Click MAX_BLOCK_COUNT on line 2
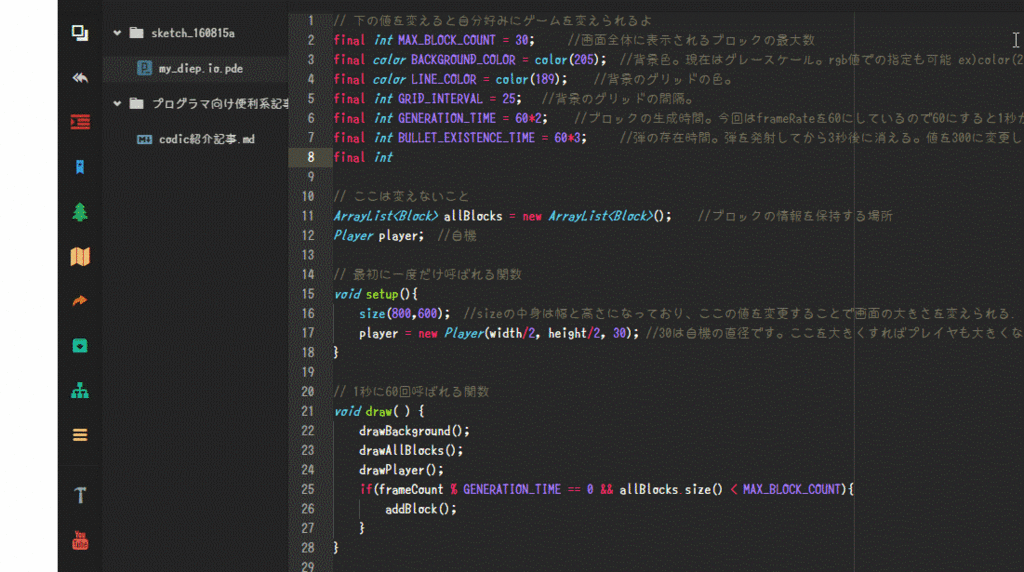This screenshot has width=1024, height=572. pyautogui.click(x=447, y=40)
